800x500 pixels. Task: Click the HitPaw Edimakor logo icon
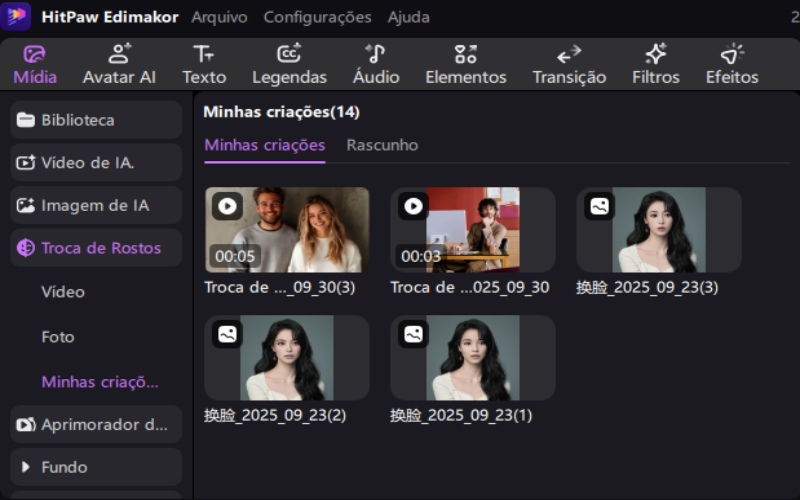[15, 15]
